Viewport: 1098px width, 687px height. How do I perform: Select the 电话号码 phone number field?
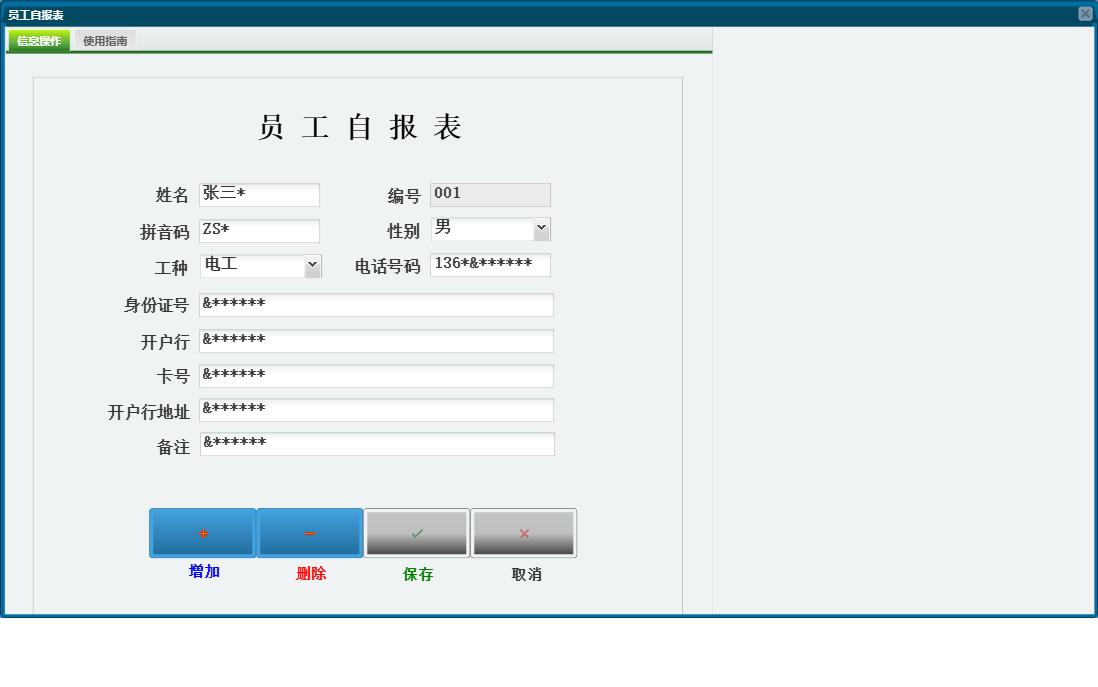(490, 264)
